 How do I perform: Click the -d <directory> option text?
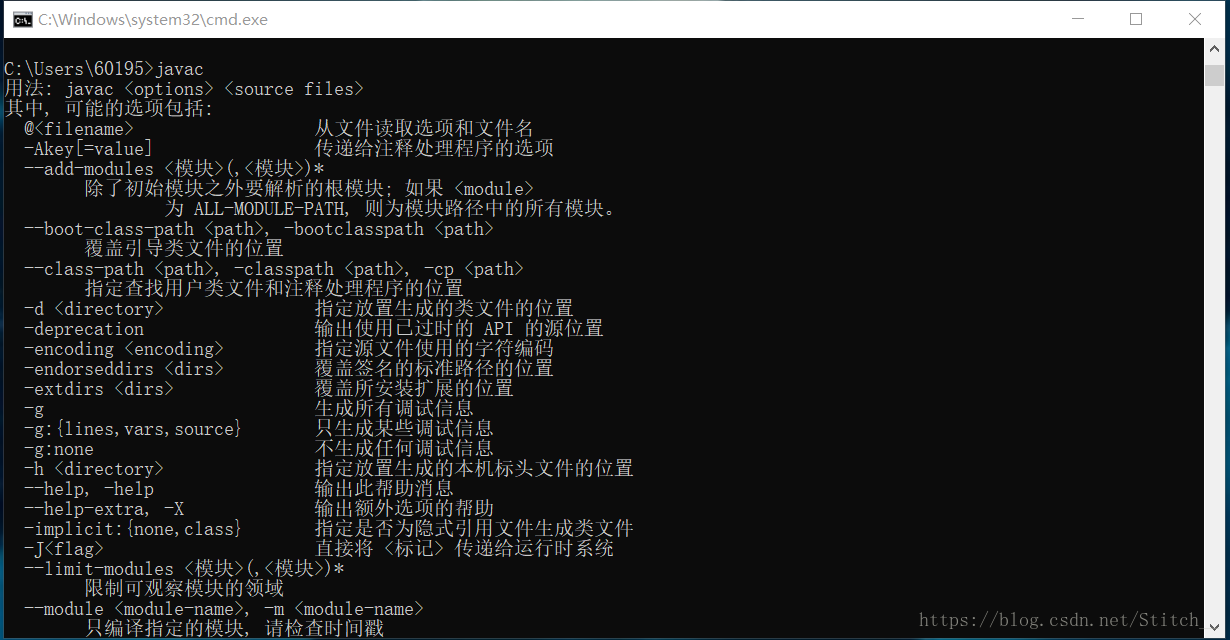(x=94, y=309)
